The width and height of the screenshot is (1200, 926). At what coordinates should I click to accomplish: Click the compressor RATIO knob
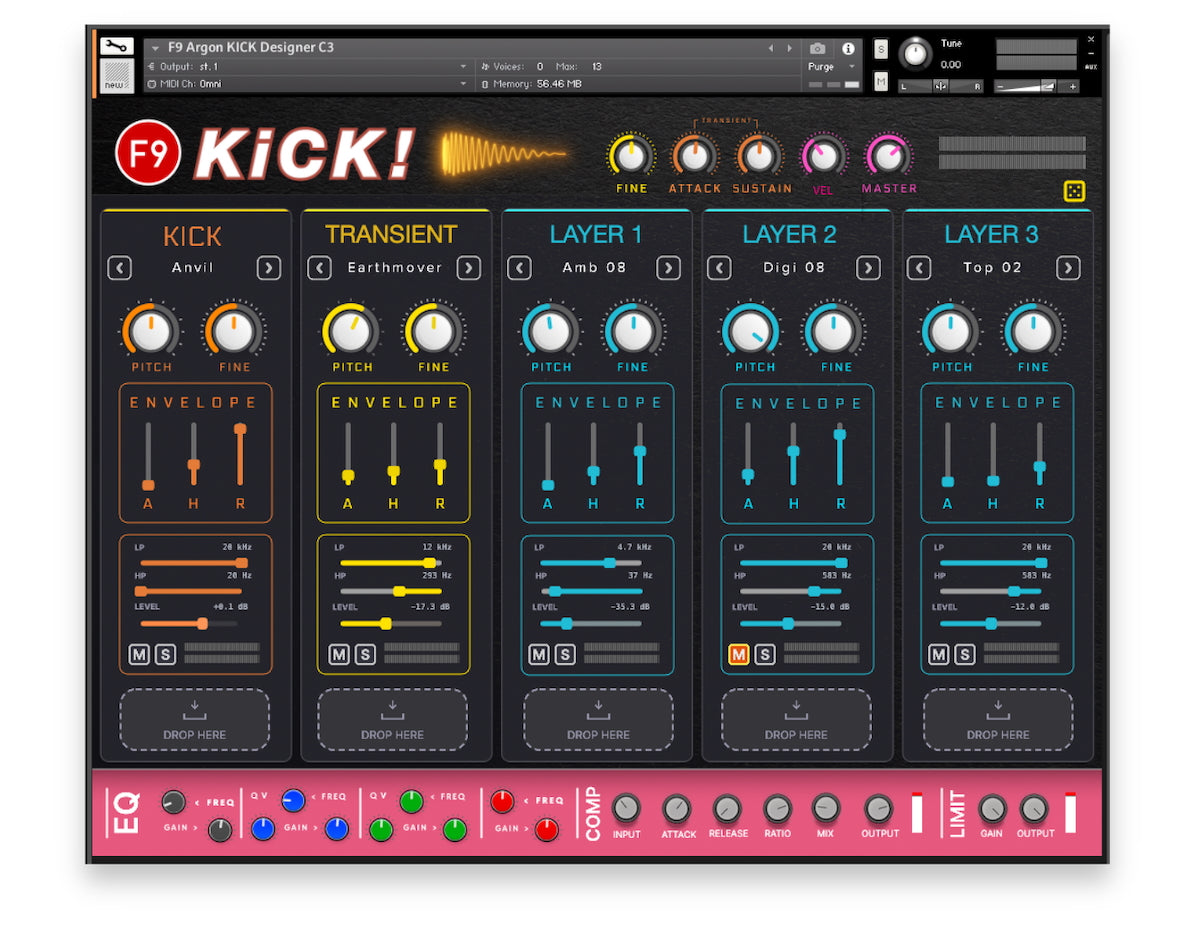(777, 808)
